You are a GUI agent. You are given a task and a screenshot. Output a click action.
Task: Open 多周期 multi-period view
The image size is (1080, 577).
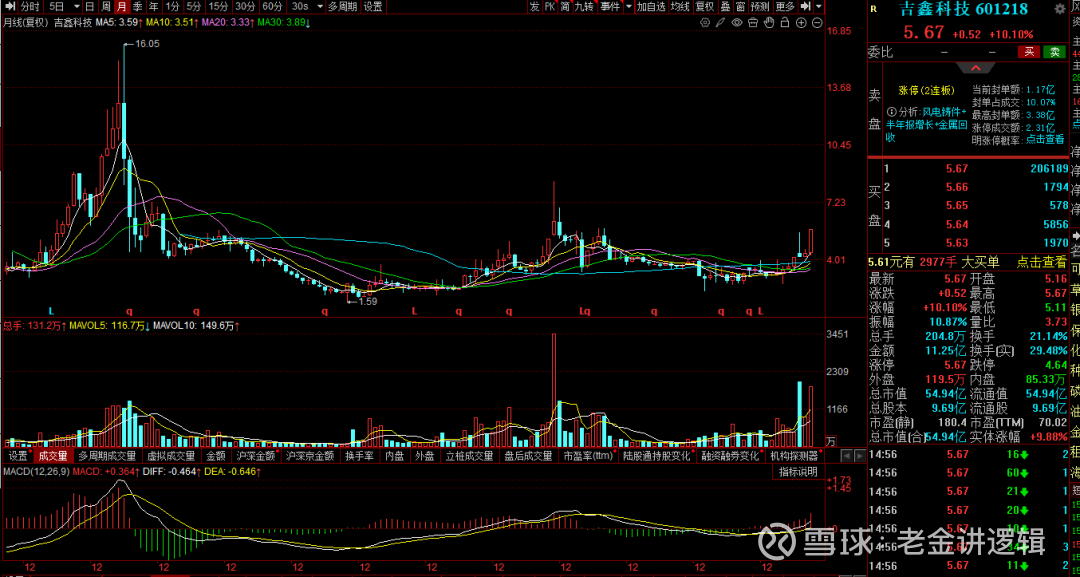pyautogui.click(x=342, y=7)
